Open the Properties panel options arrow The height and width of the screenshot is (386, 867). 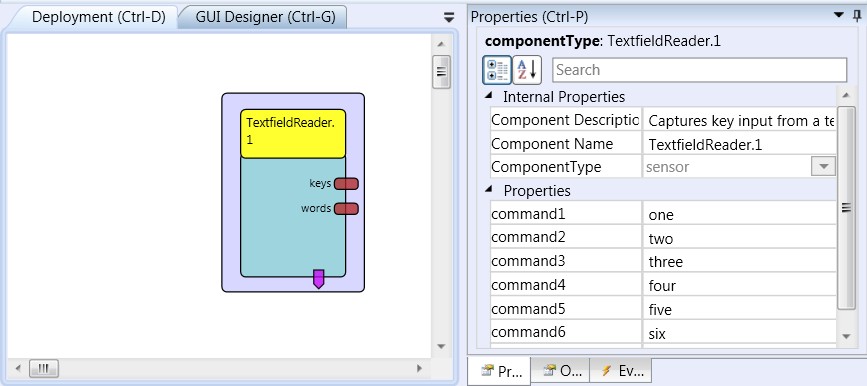[840, 15]
